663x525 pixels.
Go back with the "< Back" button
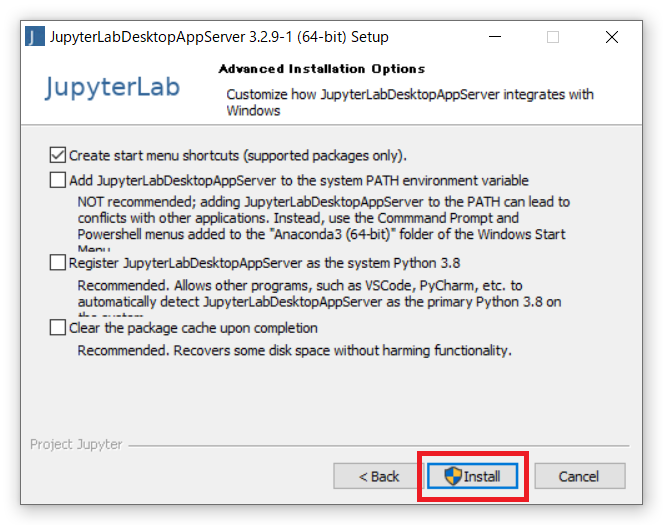click(379, 476)
